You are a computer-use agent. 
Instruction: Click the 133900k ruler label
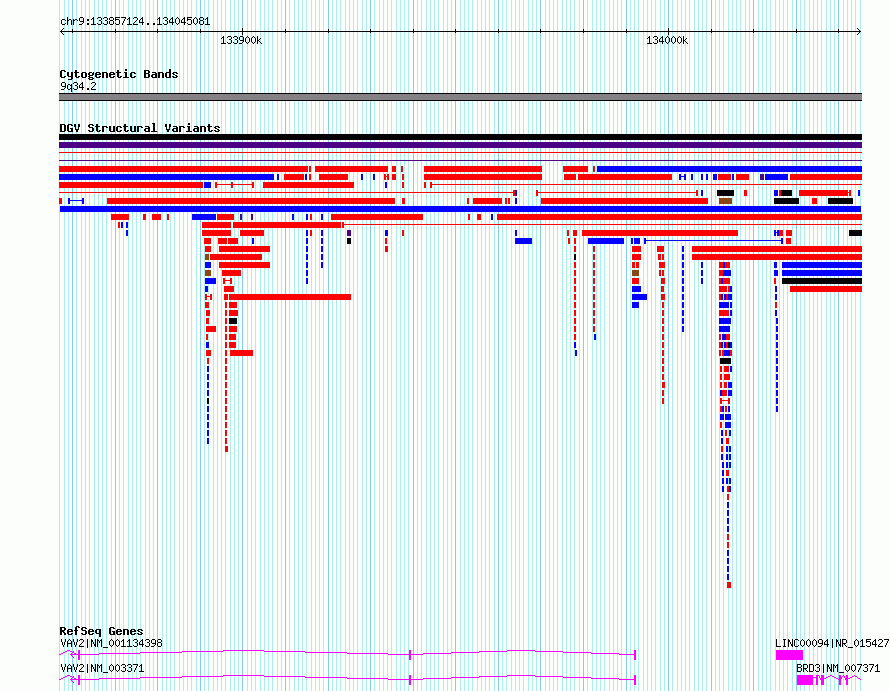tap(241, 41)
